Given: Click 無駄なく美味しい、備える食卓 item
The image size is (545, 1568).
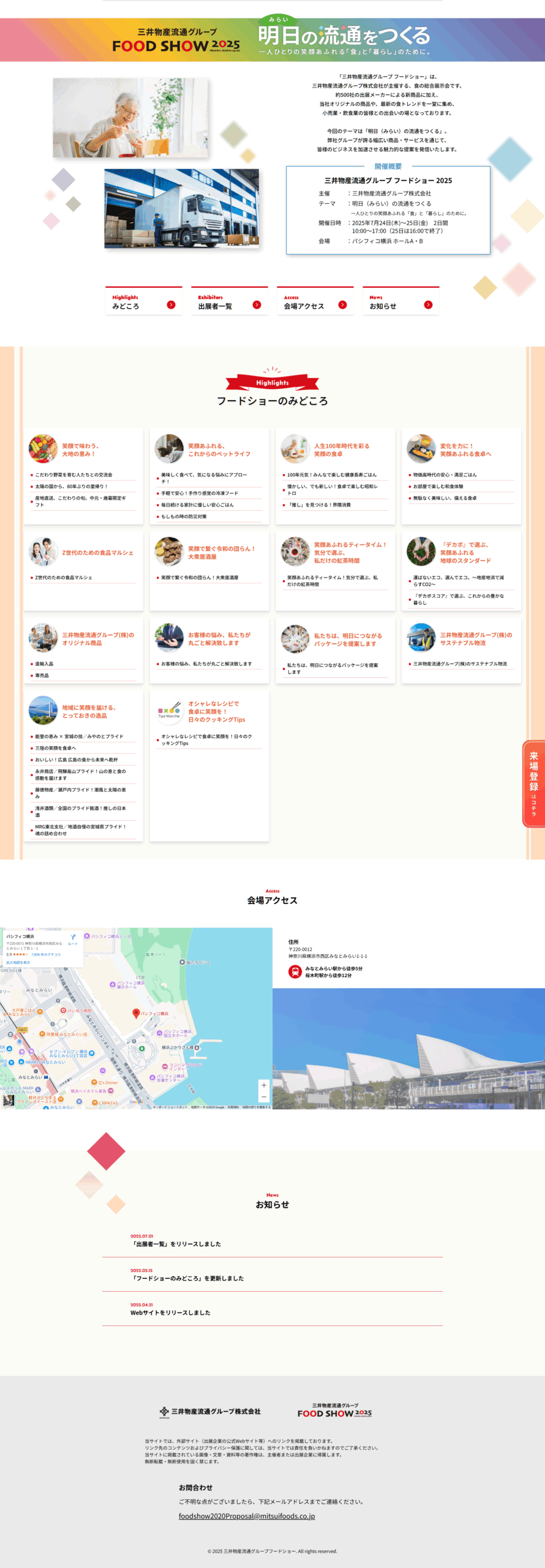Looking at the screenshot, I should tap(461, 498).
